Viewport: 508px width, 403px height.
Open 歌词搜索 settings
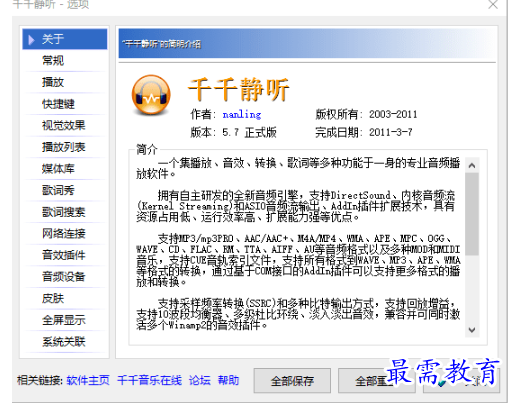tap(65, 212)
